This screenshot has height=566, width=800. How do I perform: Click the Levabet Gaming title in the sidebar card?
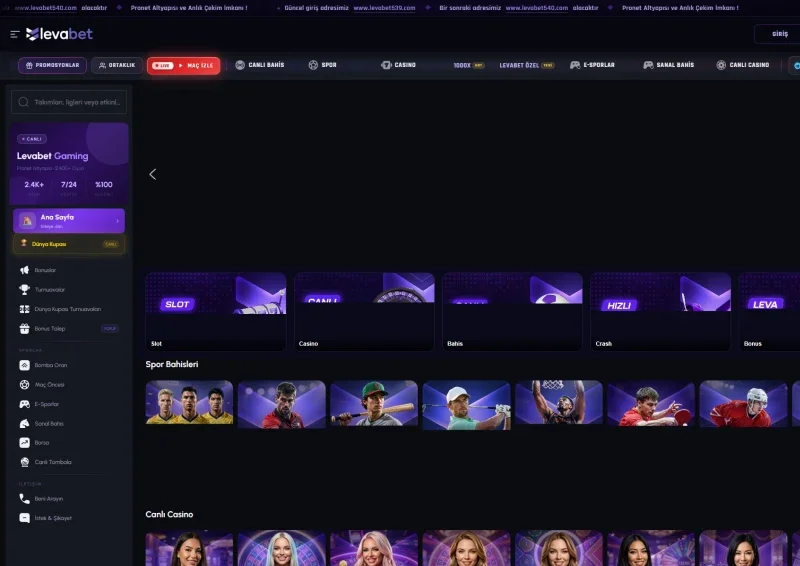pyautogui.click(x=53, y=156)
